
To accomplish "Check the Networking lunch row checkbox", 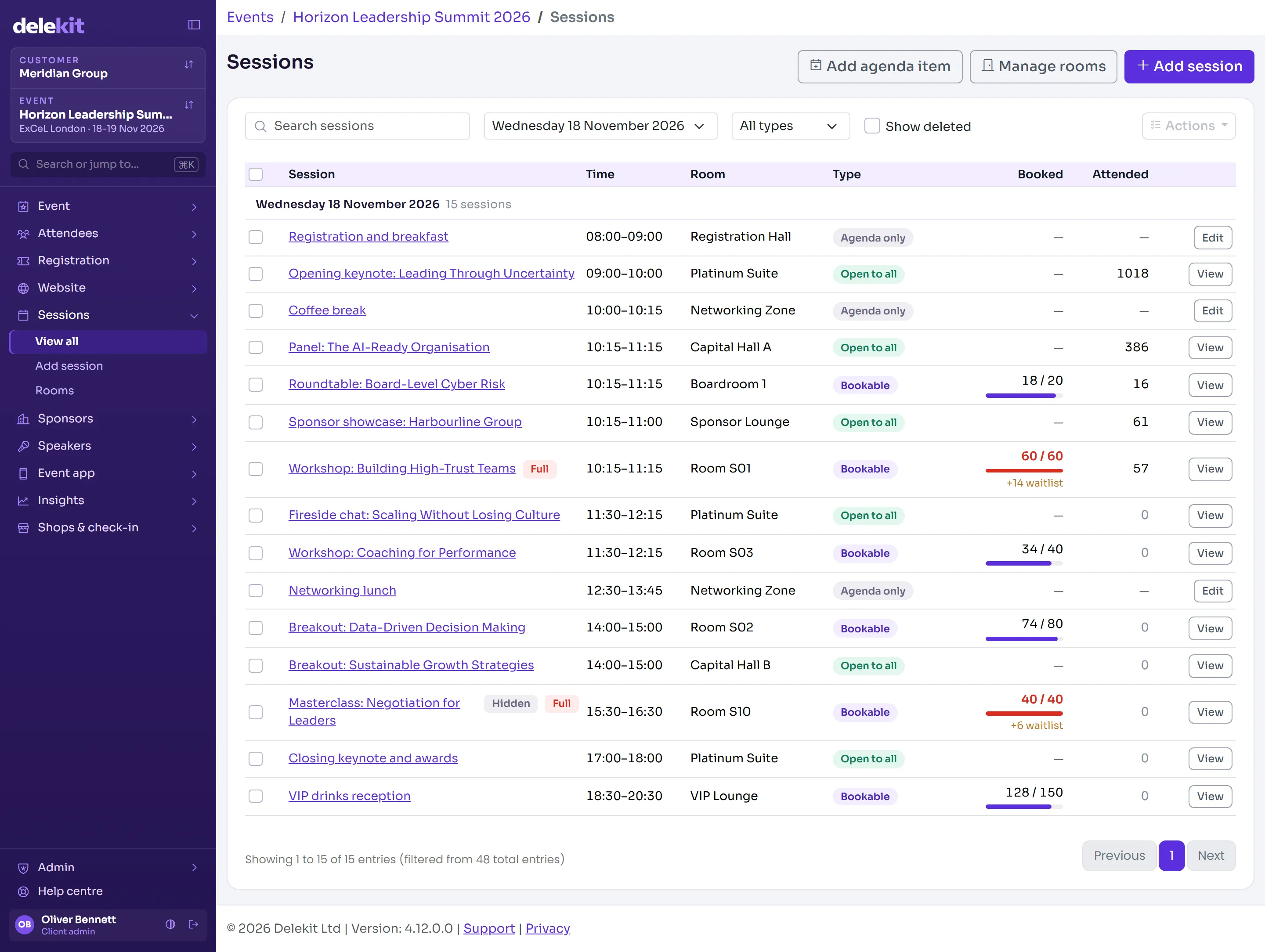I will [256, 591].
